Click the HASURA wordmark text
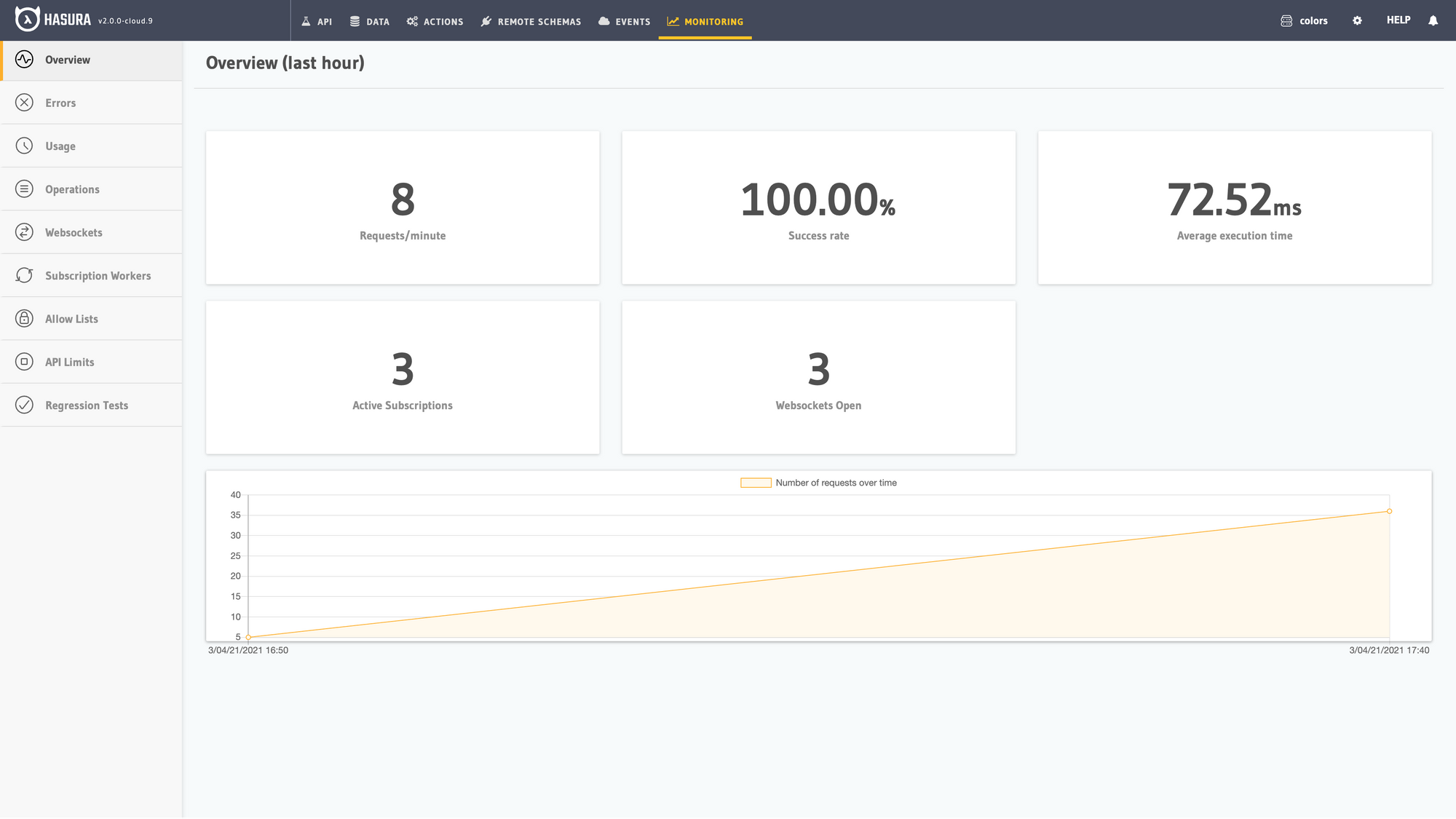Screen dimensions: 1456x819 pyautogui.click(x=68, y=20)
